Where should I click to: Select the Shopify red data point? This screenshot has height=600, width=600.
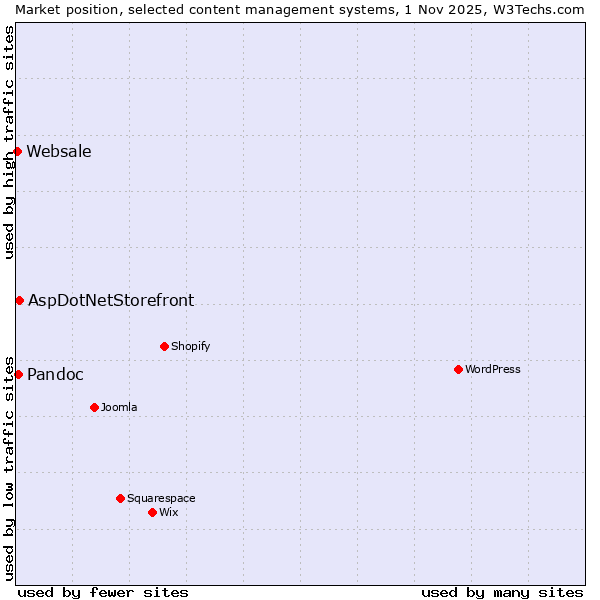tap(164, 346)
